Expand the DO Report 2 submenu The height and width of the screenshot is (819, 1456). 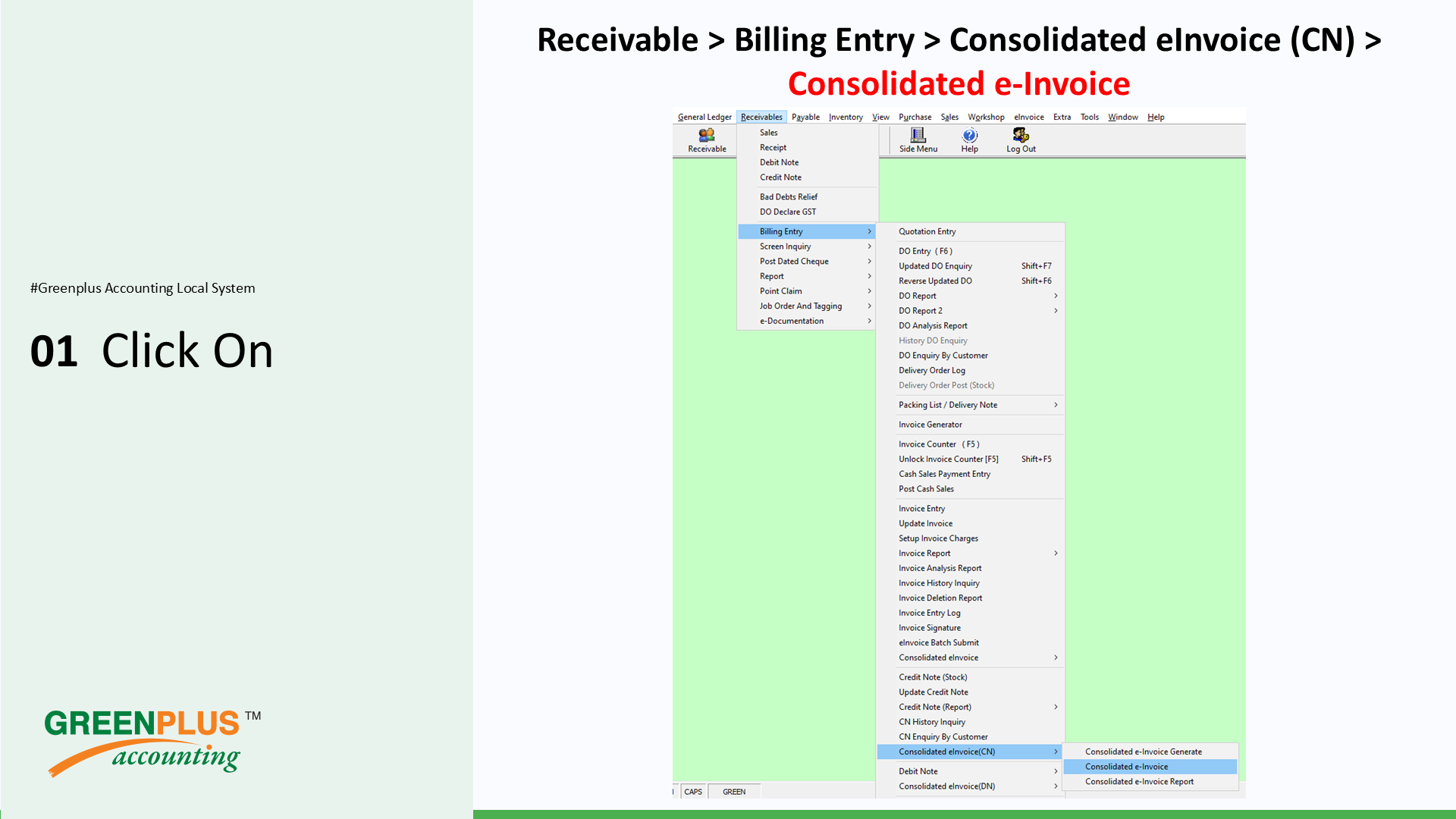click(x=971, y=311)
